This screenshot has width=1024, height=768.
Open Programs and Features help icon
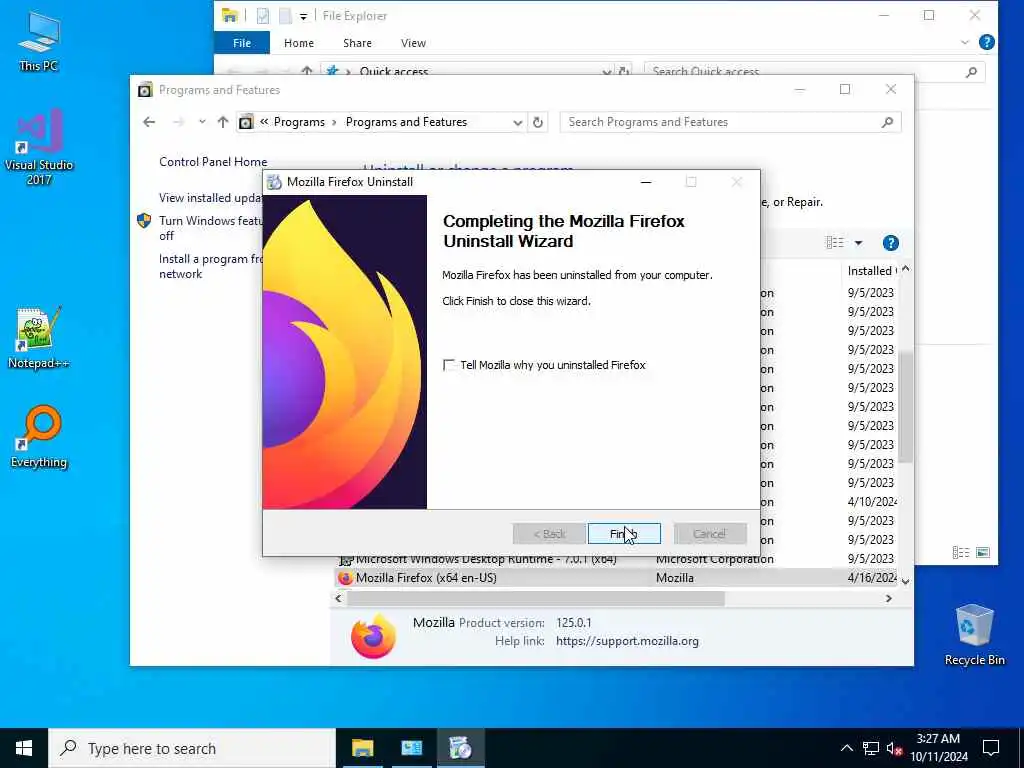click(x=890, y=243)
